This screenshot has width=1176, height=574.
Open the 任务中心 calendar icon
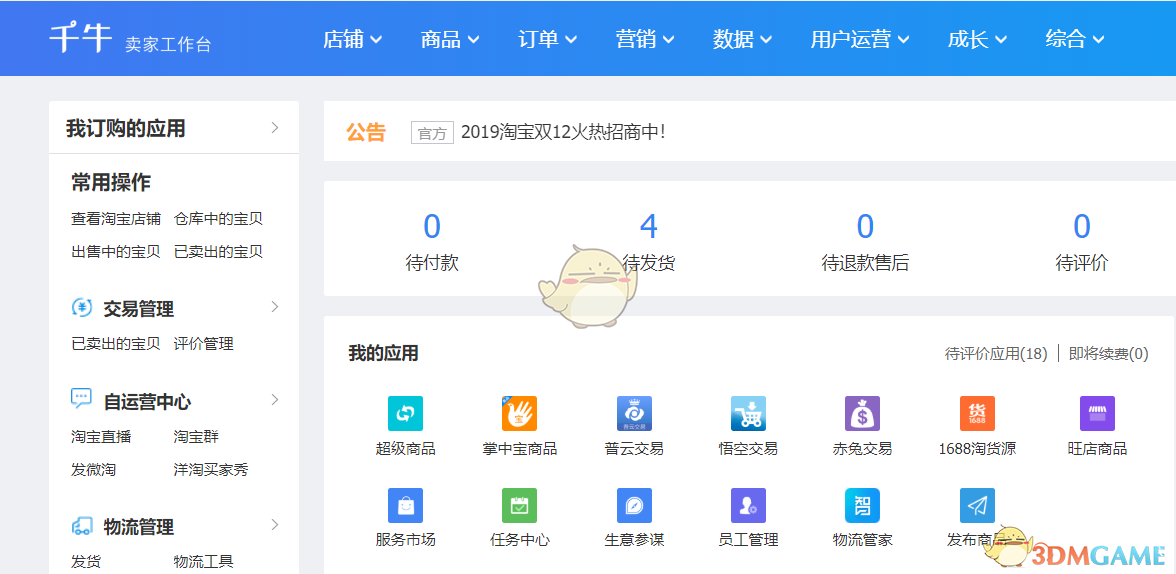point(519,505)
